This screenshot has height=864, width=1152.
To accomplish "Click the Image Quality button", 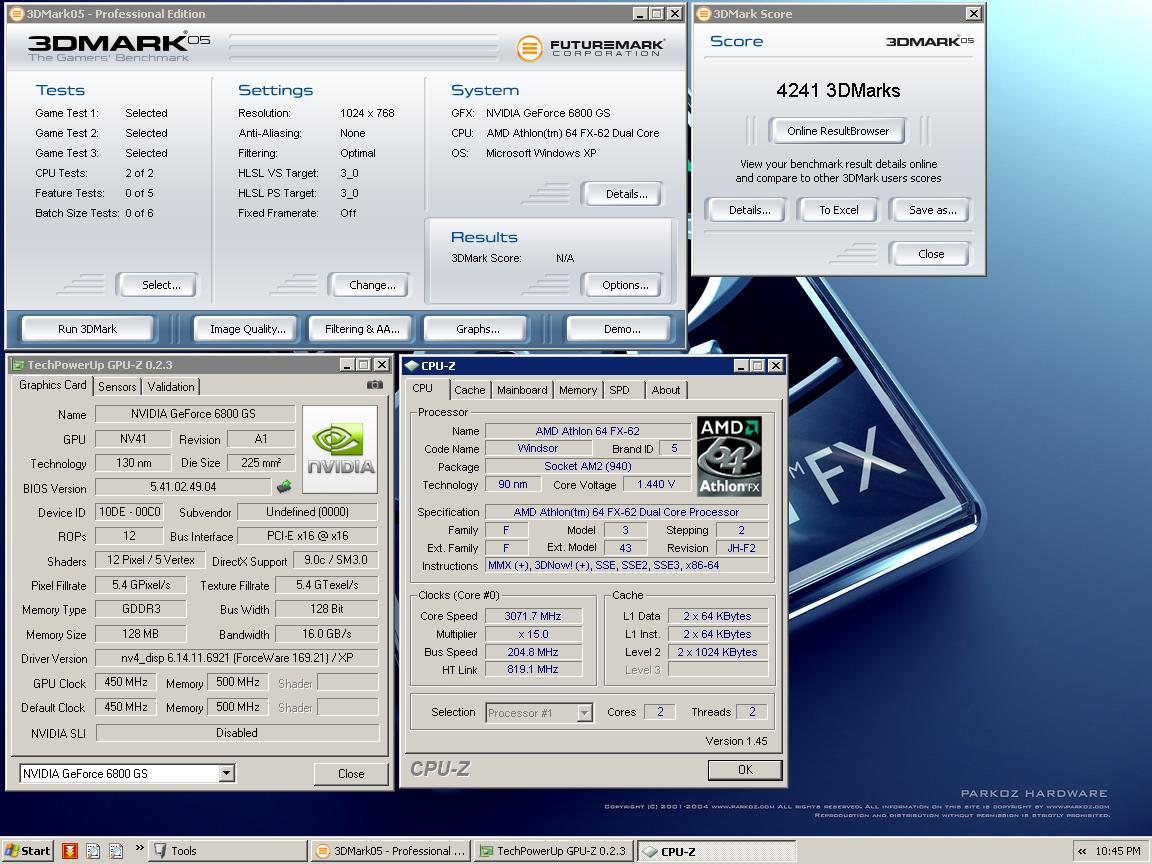I will pos(248,329).
